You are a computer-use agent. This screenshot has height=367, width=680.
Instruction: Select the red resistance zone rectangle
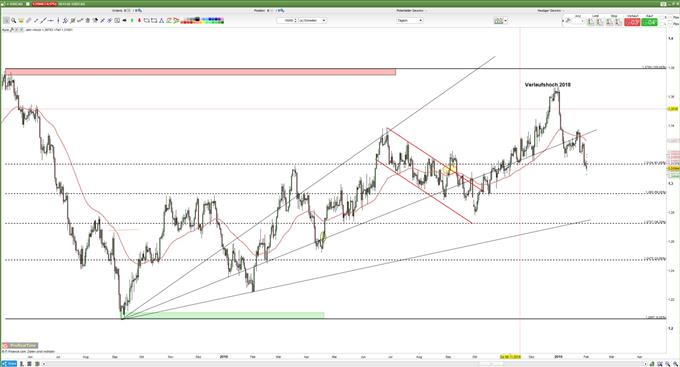coord(200,72)
